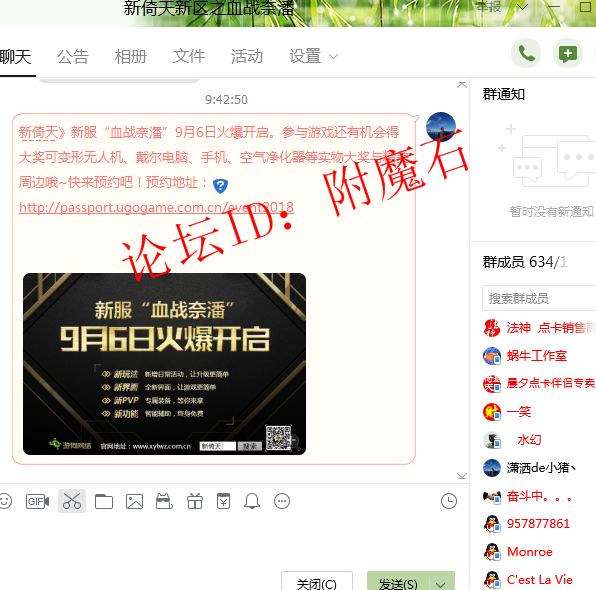Image resolution: width=596 pixels, height=590 pixels.
Task: Click the send file folder icon
Action: [104, 501]
